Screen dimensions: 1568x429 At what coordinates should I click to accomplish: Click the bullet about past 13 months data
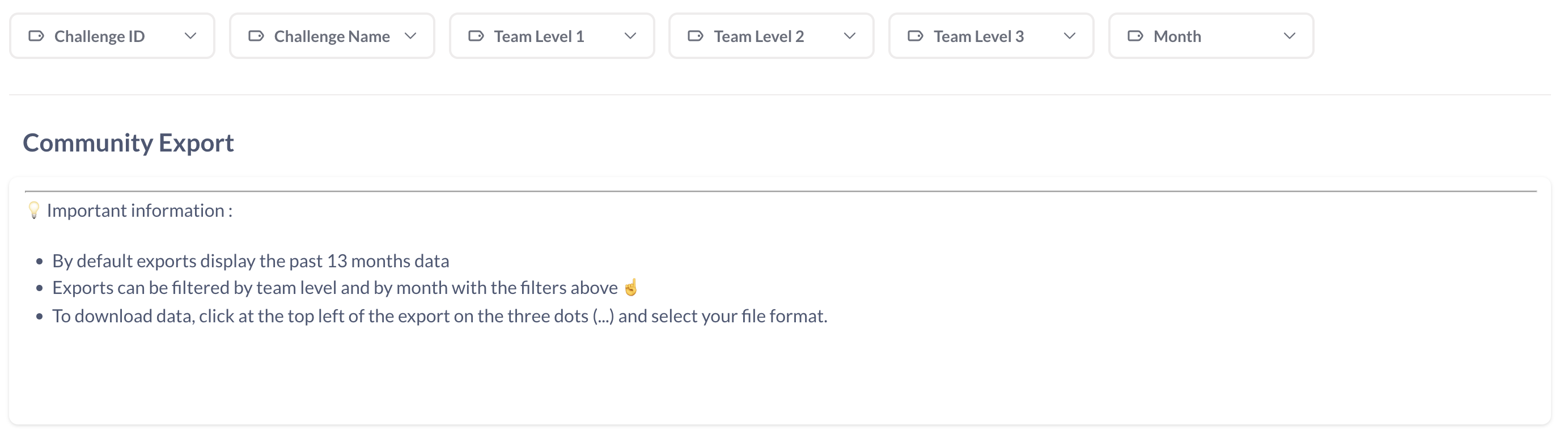[x=251, y=261]
